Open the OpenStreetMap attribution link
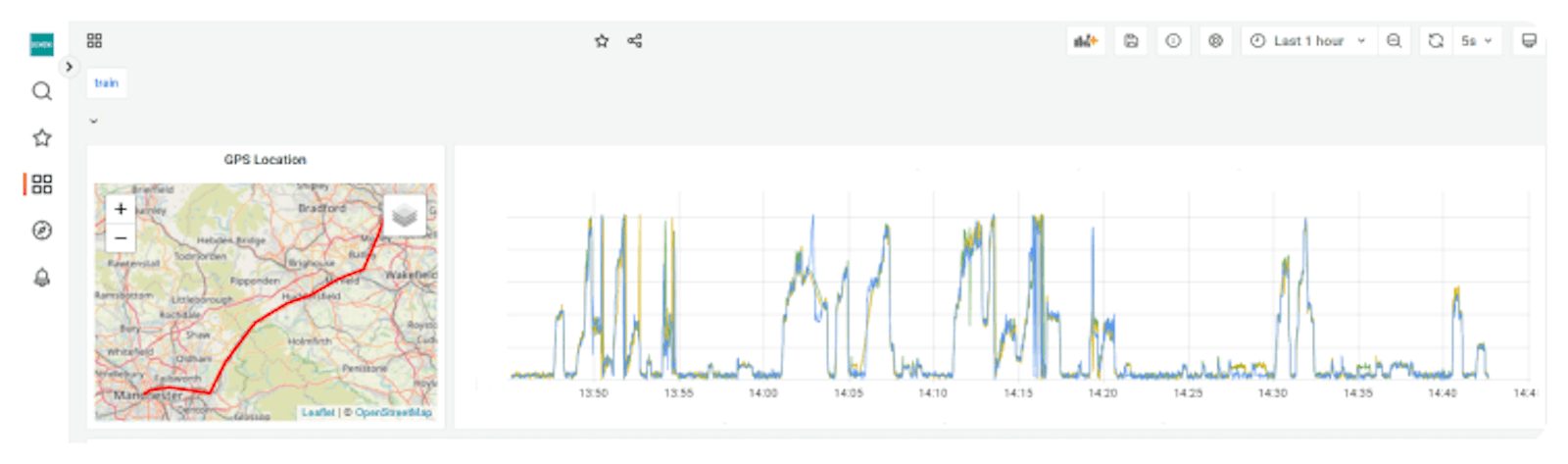Screen dimensions: 1568x464 click(393, 412)
